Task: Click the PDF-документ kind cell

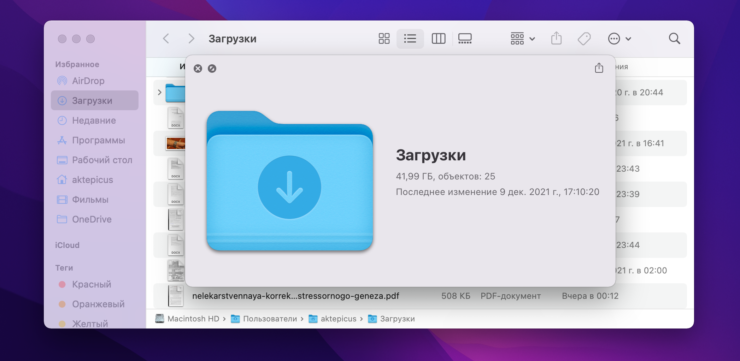Action: click(511, 296)
